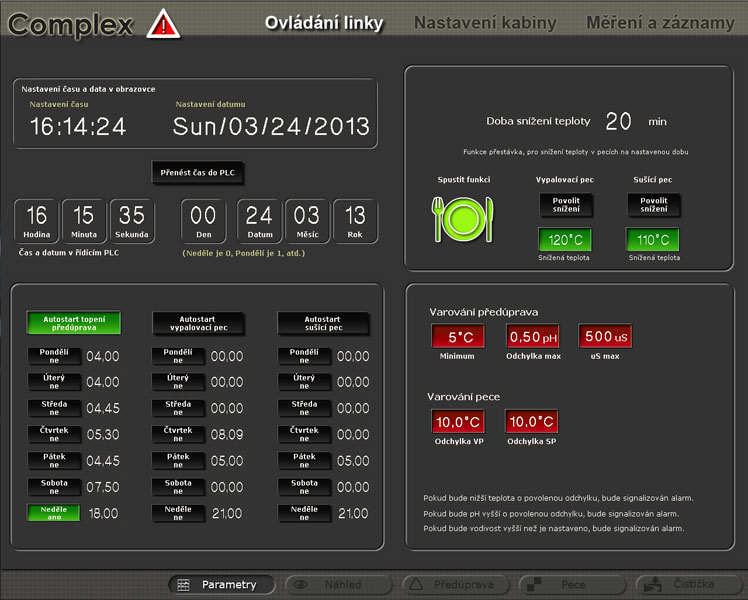Toggle Autostart vypalovací pec button
This screenshot has height=600, width=748.
(198, 322)
